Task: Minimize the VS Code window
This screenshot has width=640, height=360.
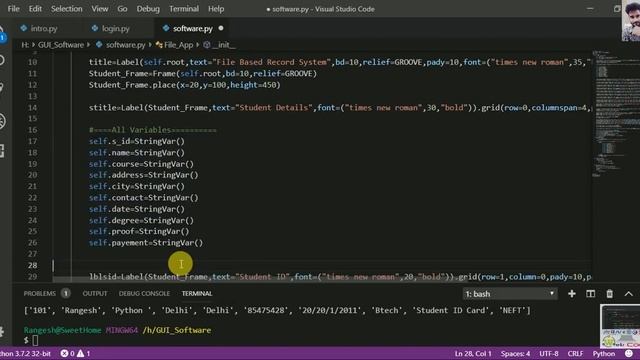Action: tap(590, 9)
